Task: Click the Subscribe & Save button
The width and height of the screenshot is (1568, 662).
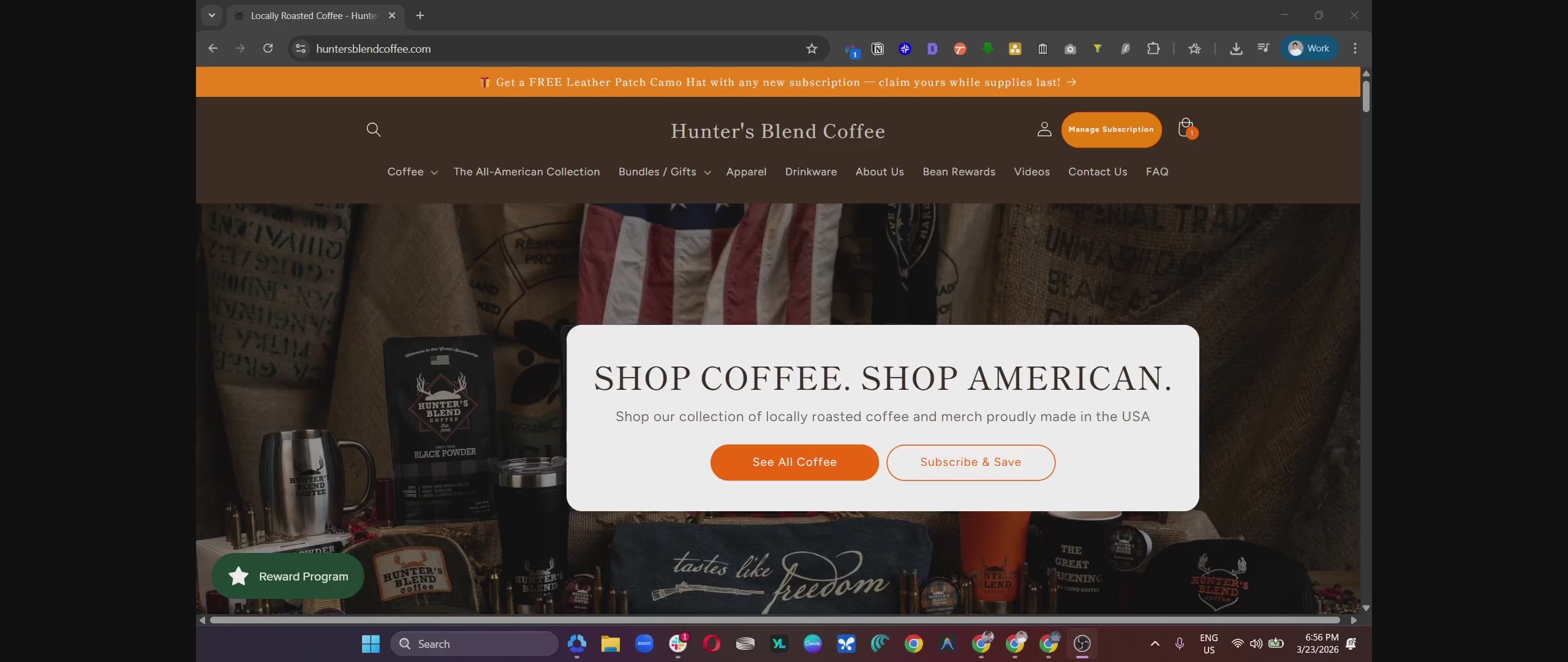Action: [971, 462]
